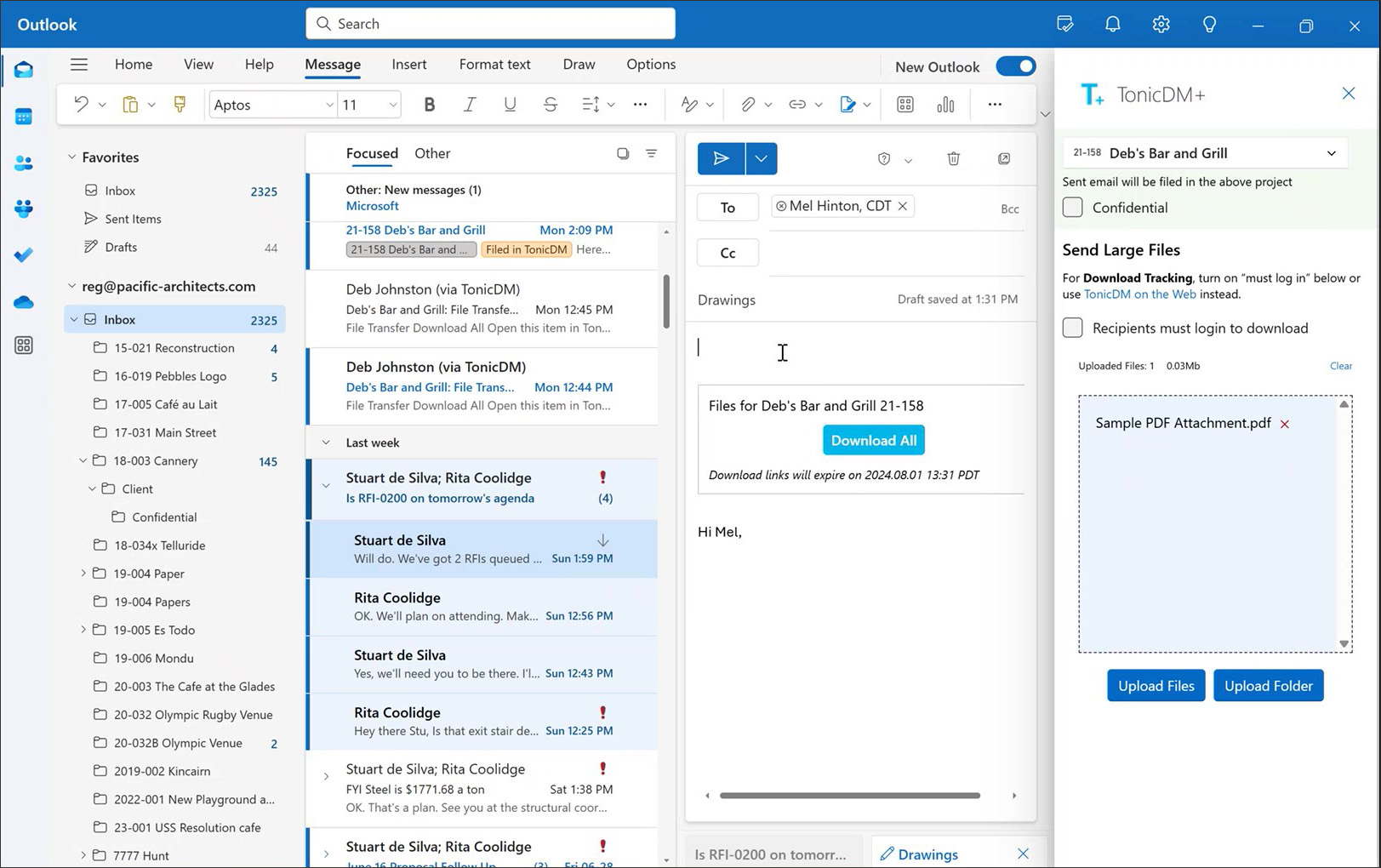This screenshot has height=868, width=1381.
Task: Collapse the Last week group
Action: coord(326,443)
